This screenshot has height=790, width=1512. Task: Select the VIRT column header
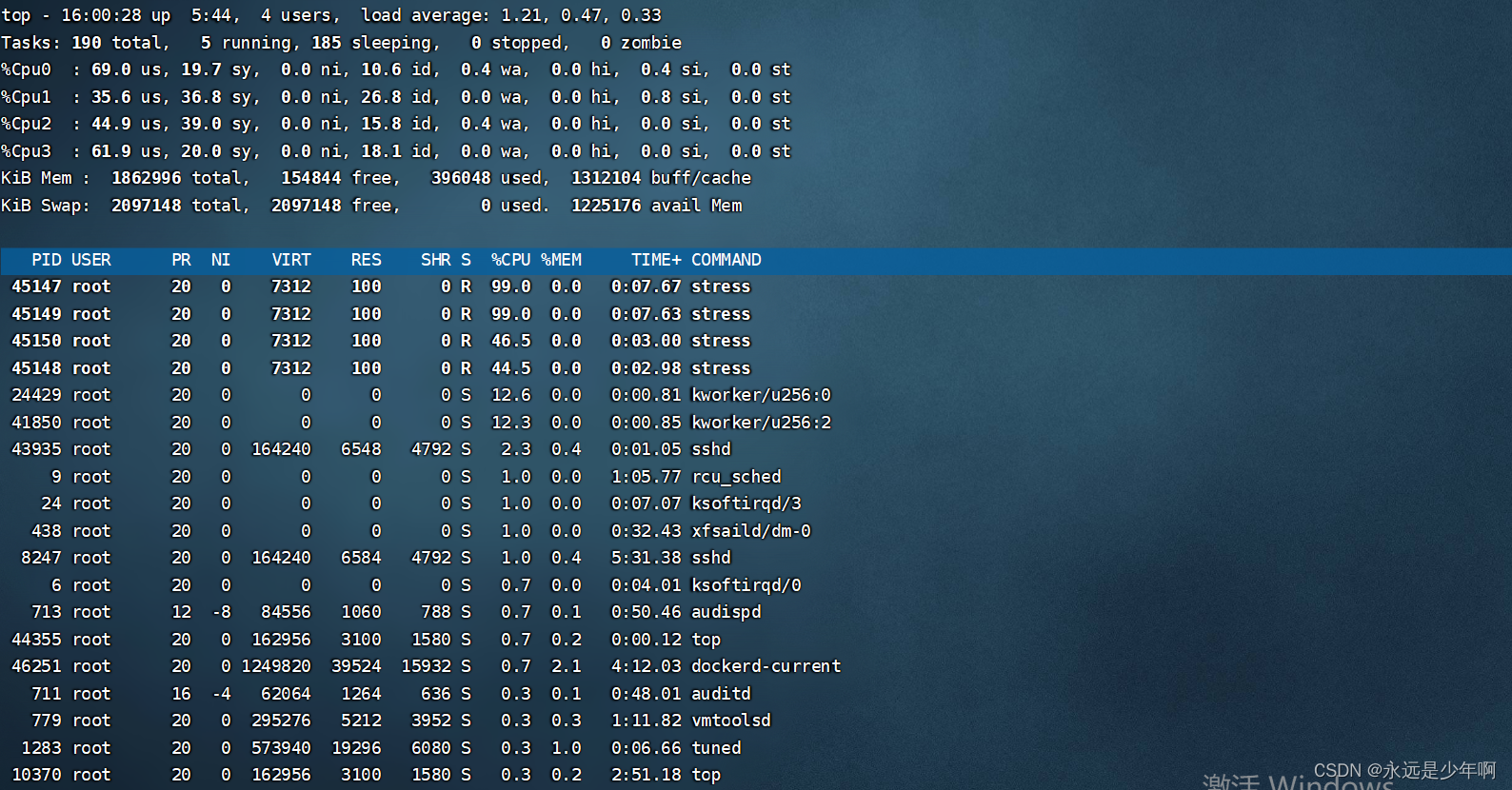[x=291, y=260]
